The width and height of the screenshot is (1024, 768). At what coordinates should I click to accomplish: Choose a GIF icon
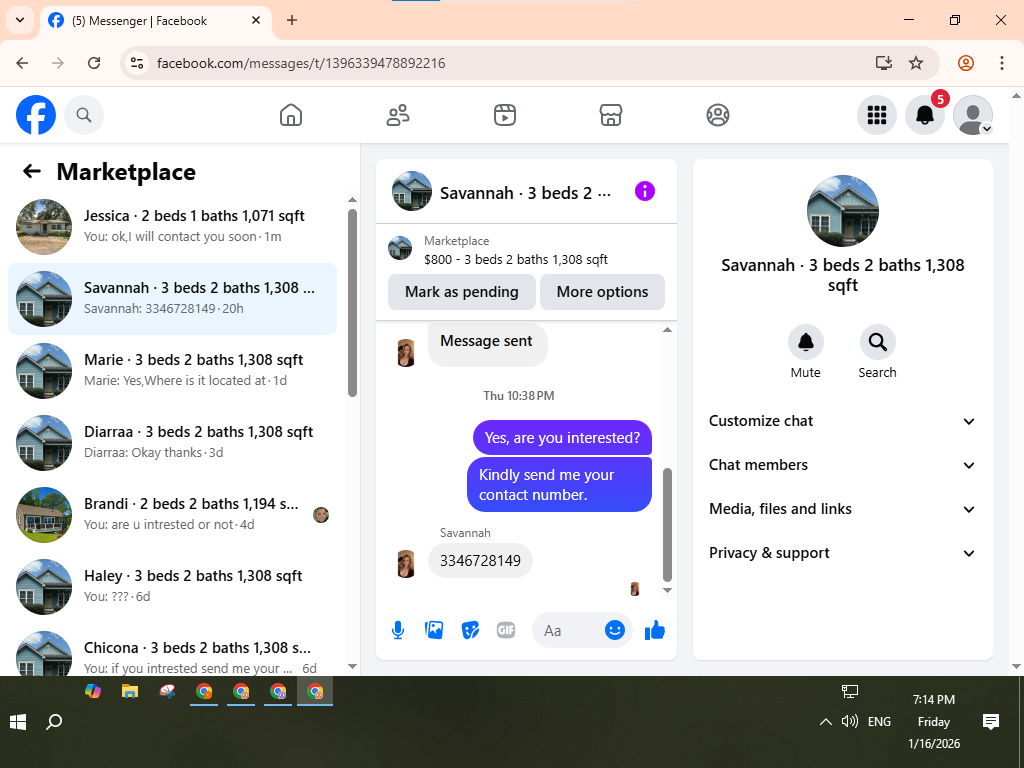[x=506, y=630]
